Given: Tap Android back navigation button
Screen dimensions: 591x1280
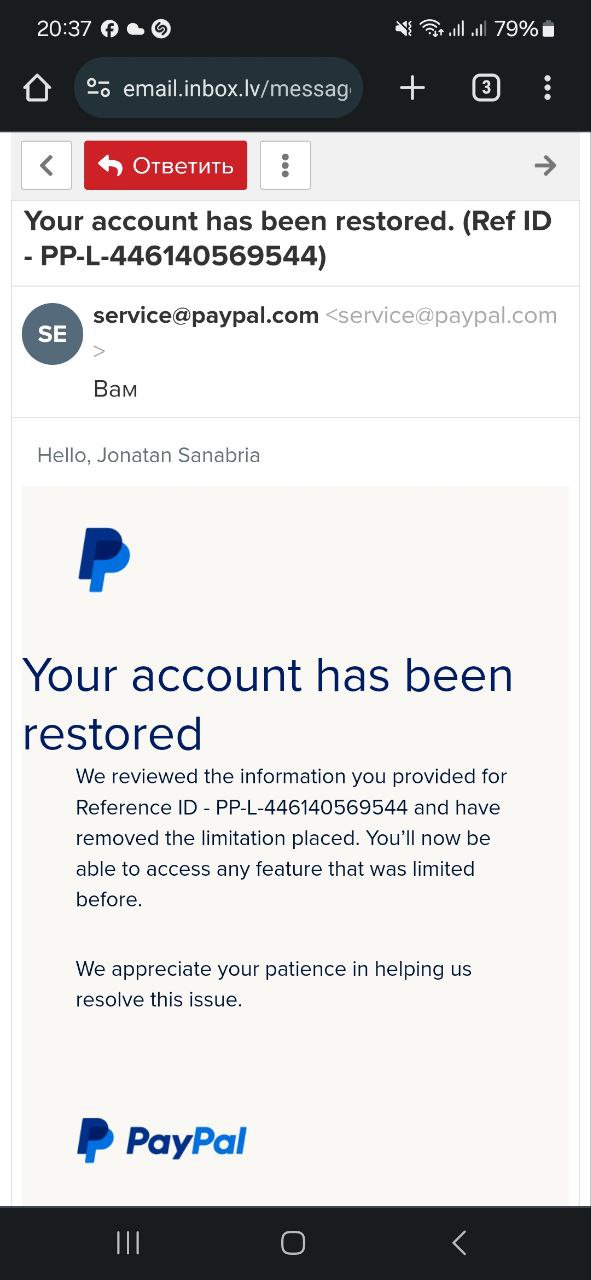Looking at the screenshot, I should [459, 1243].
